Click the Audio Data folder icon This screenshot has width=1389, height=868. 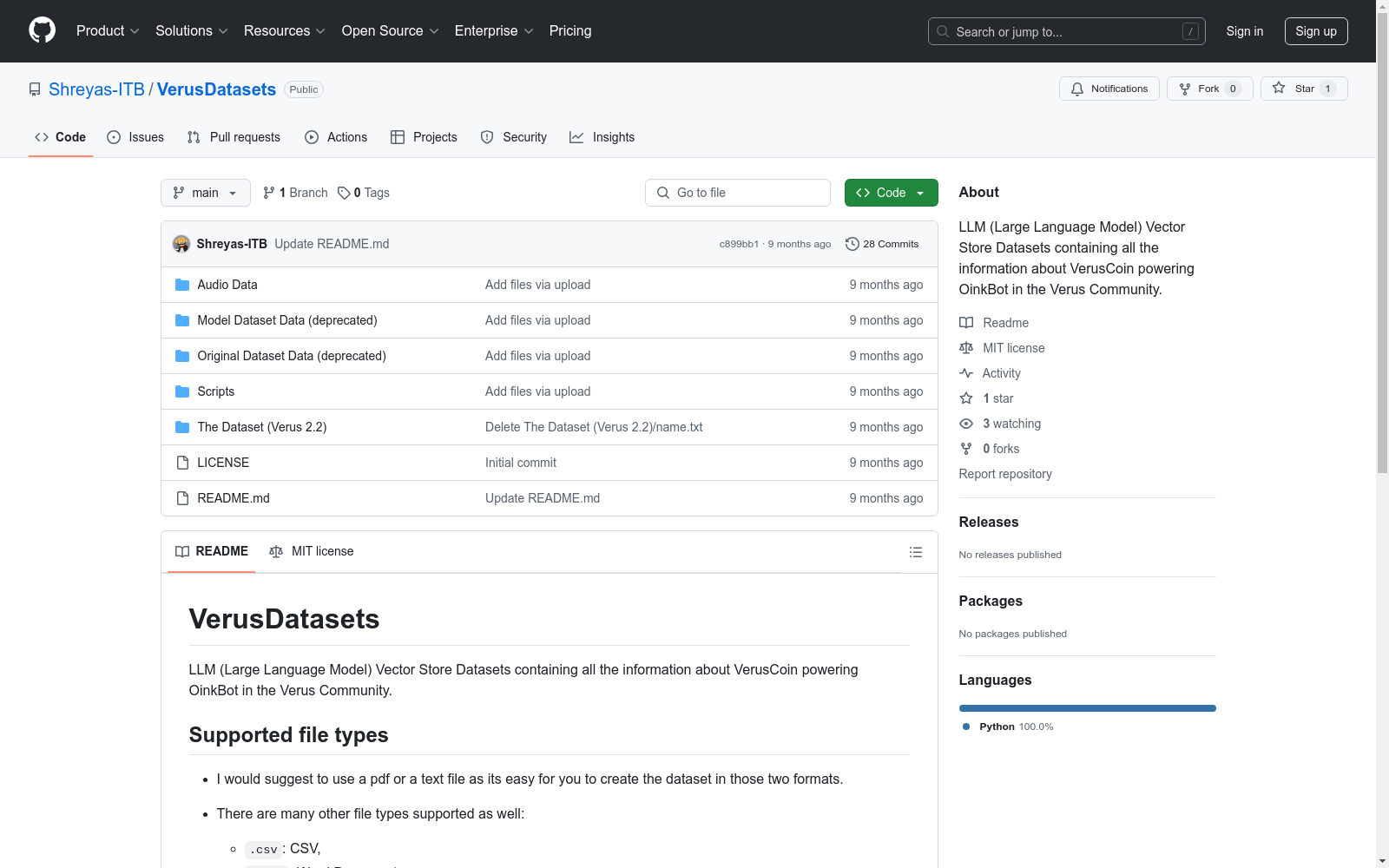tap(182, 285)
